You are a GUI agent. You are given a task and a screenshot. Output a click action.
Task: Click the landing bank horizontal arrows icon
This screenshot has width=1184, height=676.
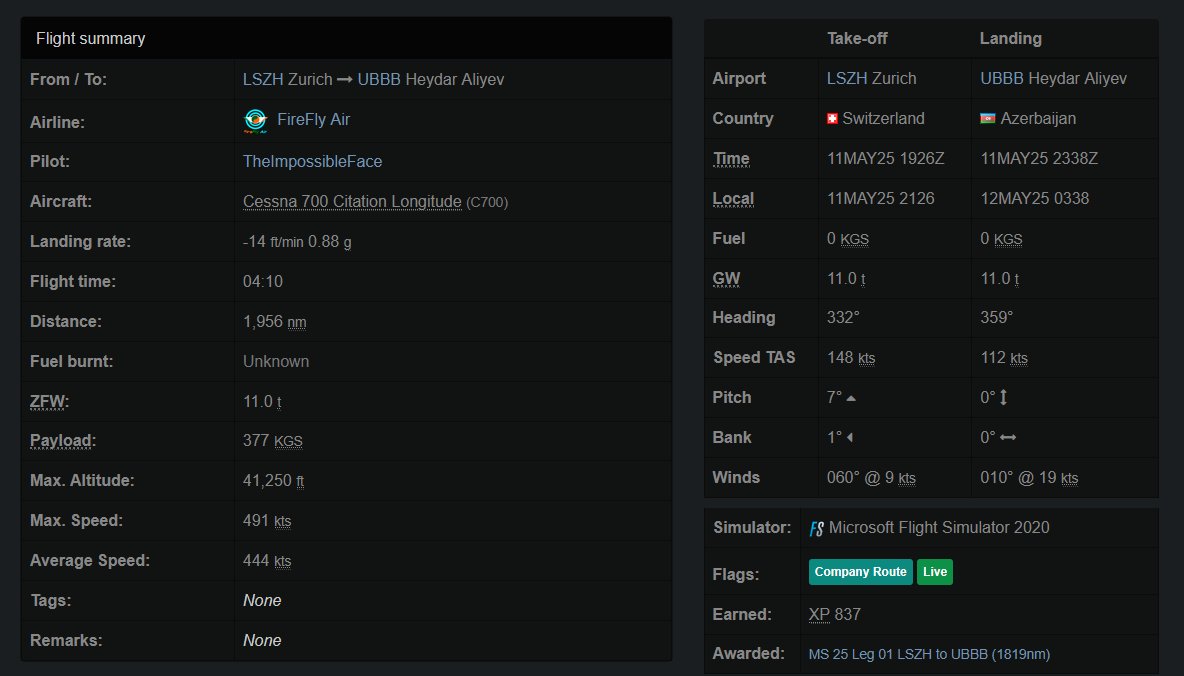(1008, 438)
